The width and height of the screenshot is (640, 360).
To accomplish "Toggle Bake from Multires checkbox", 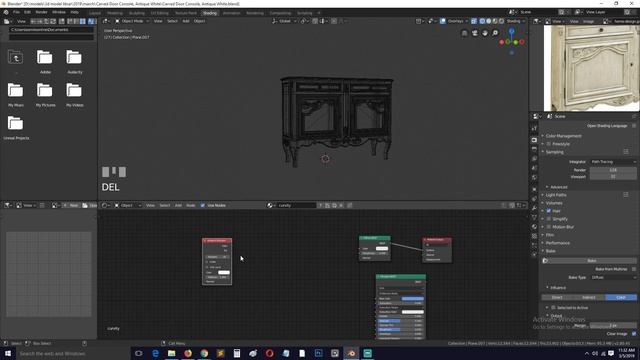I will tap(634, 269).
